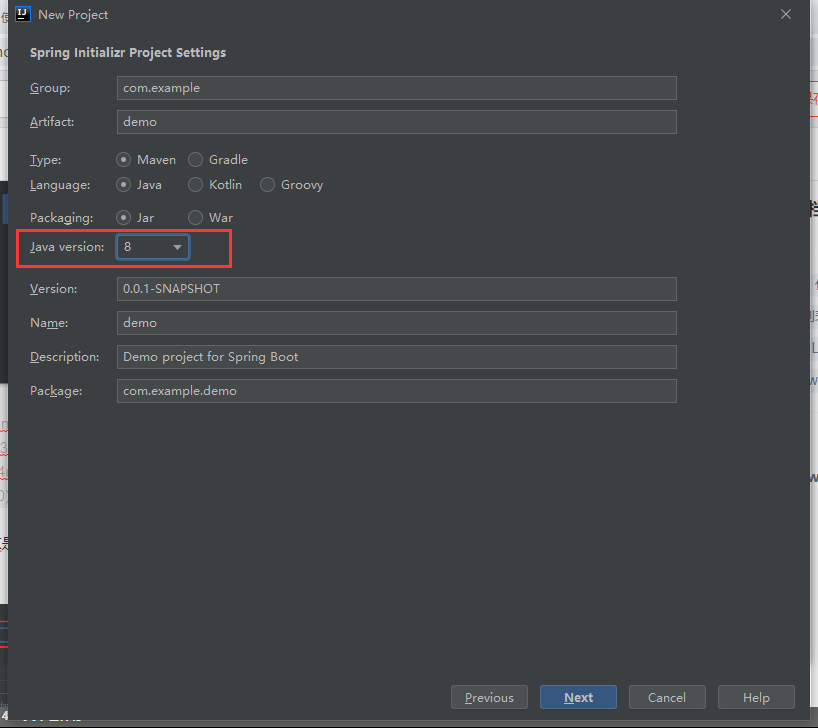Viewport: 818px width, 728px height.
Task: Open the Java version dropdown
Action: [x=153, y=247]
